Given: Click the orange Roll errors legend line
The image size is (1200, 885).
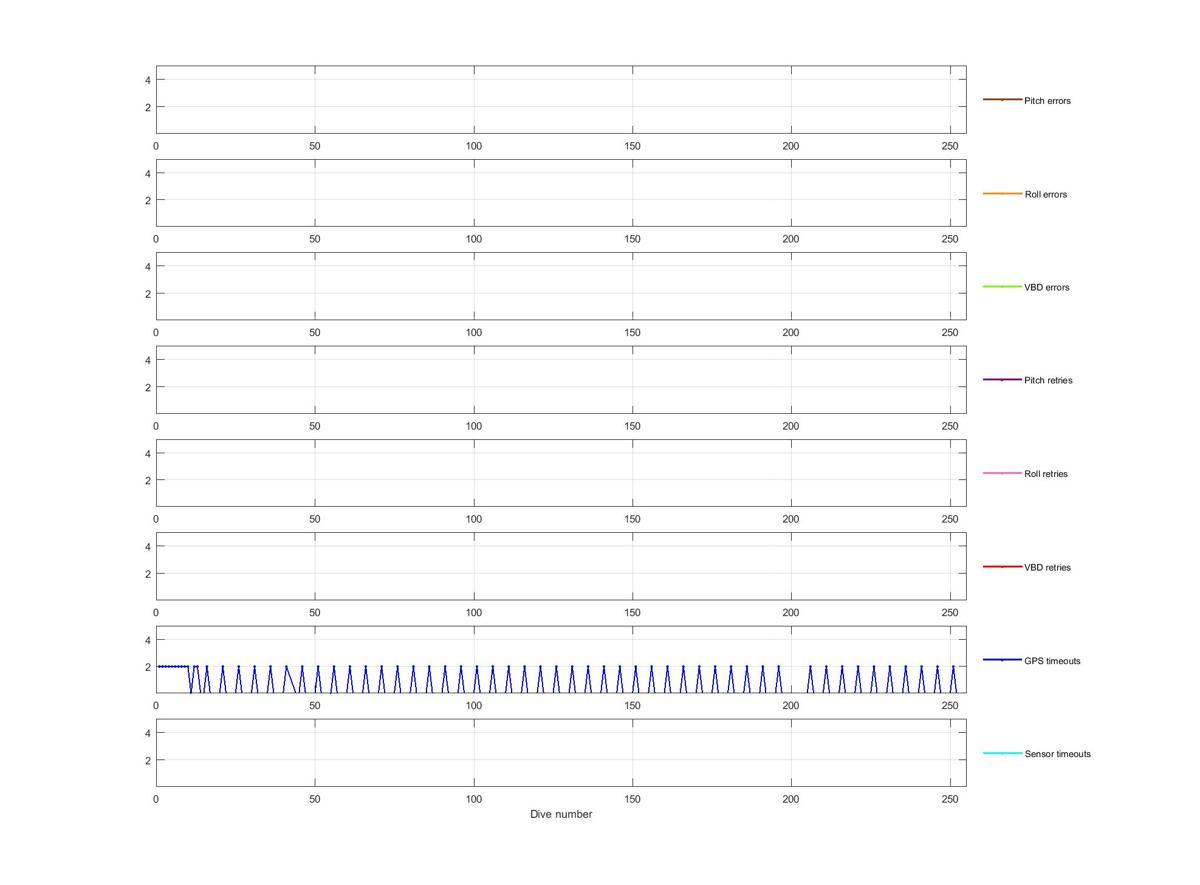Looking at the screenshot, I should coord(1002,193).
